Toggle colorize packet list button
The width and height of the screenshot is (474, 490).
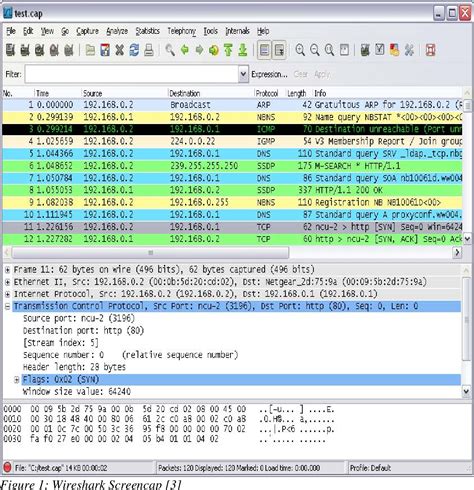tap(264, 50)
